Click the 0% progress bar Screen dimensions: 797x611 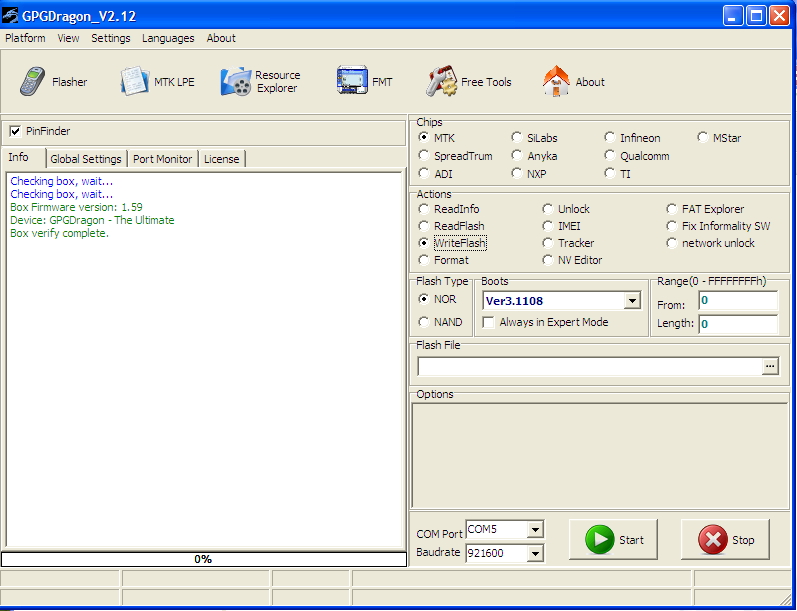(203, 559)
